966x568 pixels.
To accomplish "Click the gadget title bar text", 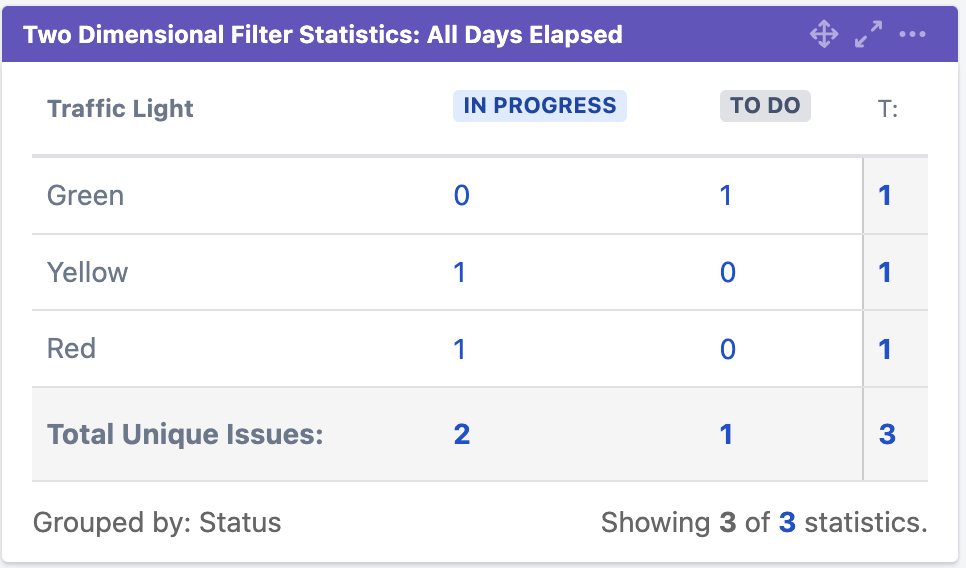I will (x=323, y=35).
